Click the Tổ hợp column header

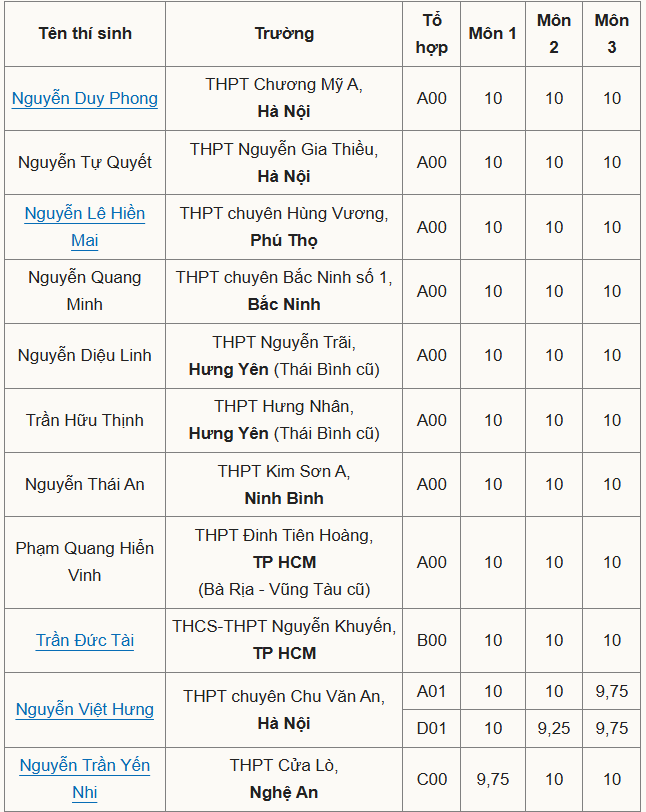pos(432,34)
